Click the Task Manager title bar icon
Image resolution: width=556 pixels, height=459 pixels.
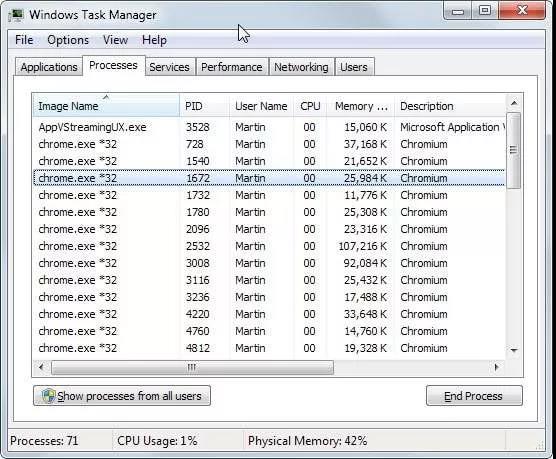click(16, 15)
